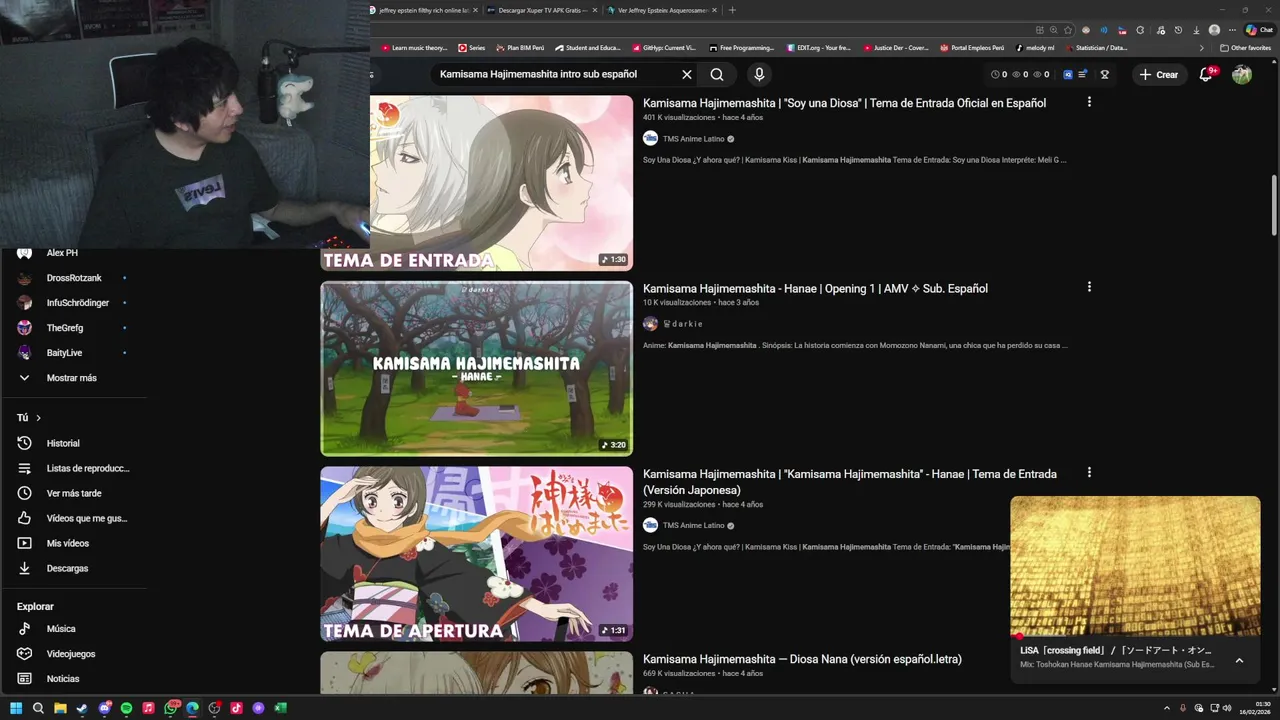Expand the miniplayer playlist chevron

pyautogui.click(x=1239, y=660)
